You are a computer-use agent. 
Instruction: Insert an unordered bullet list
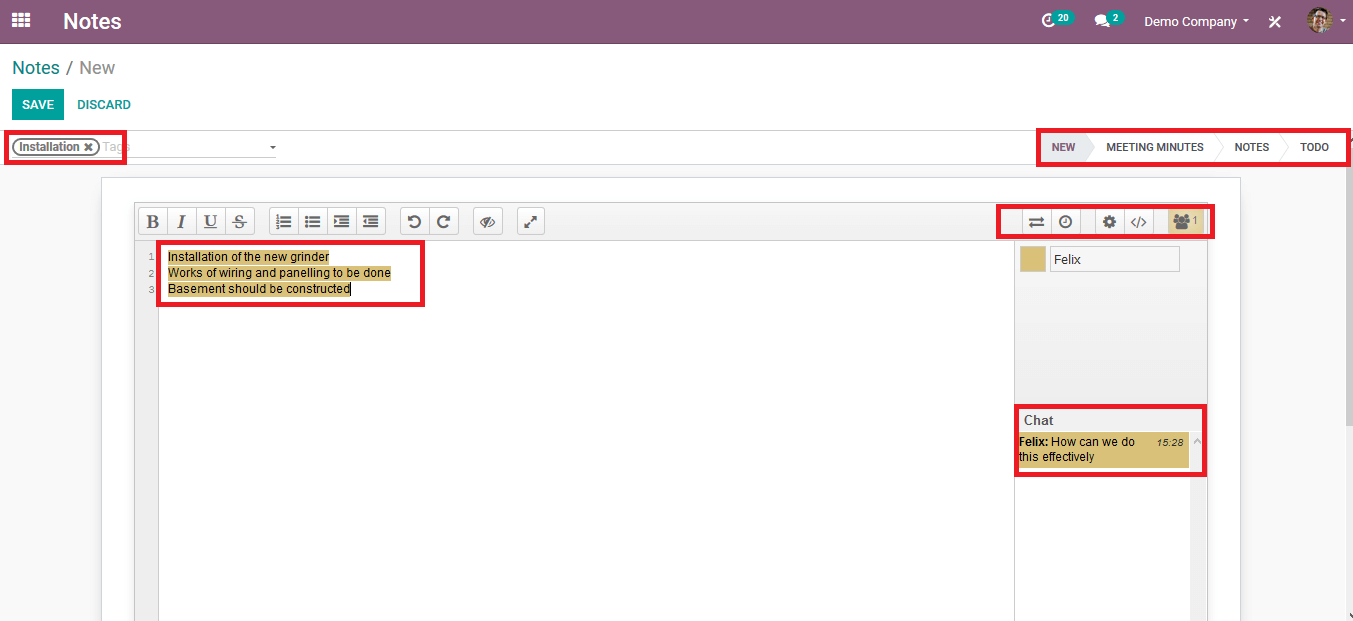(x=313, y=221)
